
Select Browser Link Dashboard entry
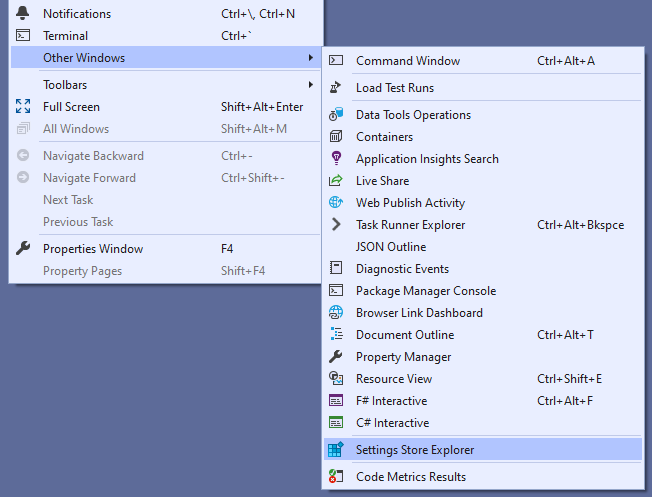pyautogui.click(x=483, y=313)
